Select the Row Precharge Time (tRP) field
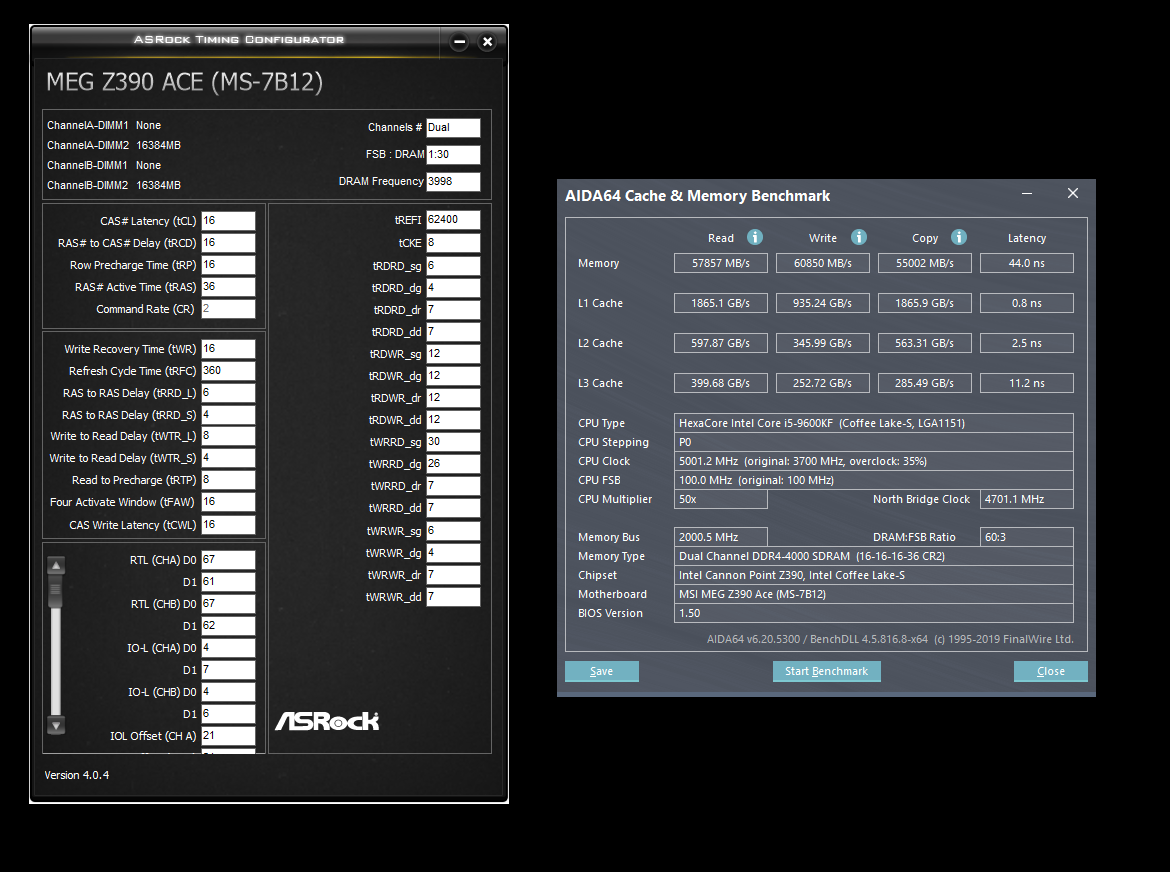 coord(228,265)
